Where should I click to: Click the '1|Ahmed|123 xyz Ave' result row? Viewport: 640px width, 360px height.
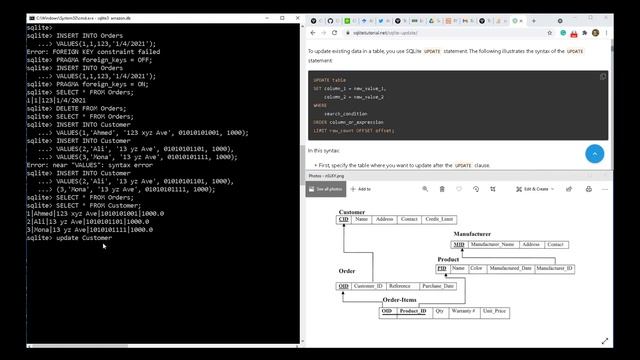(95, 213)
